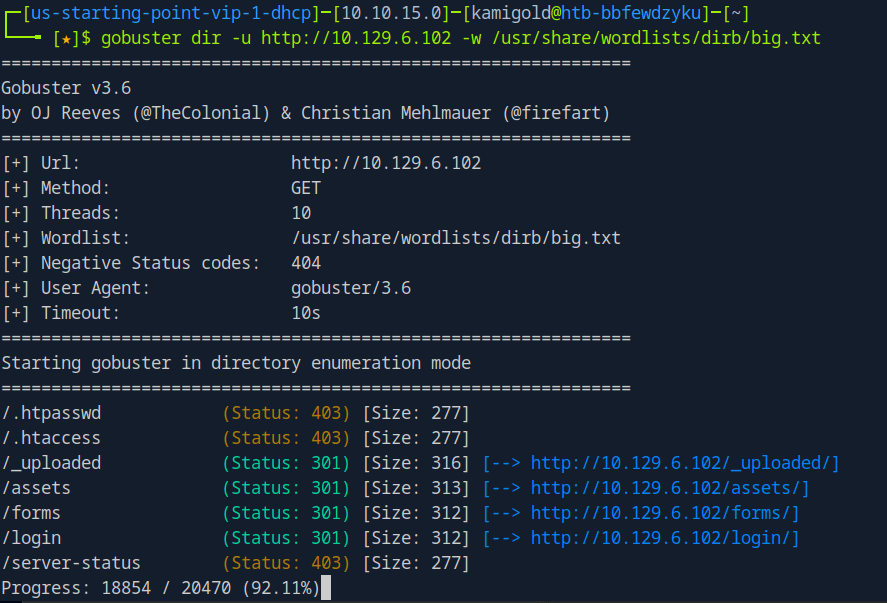Click the /_uploaded path in results
The image size is (887, 603).
pos(52,463)
